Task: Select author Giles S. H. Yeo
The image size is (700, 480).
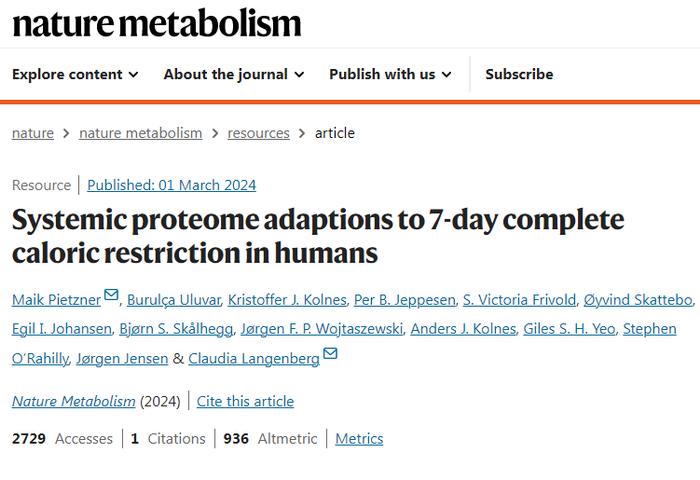Action: tap(569, 329)
